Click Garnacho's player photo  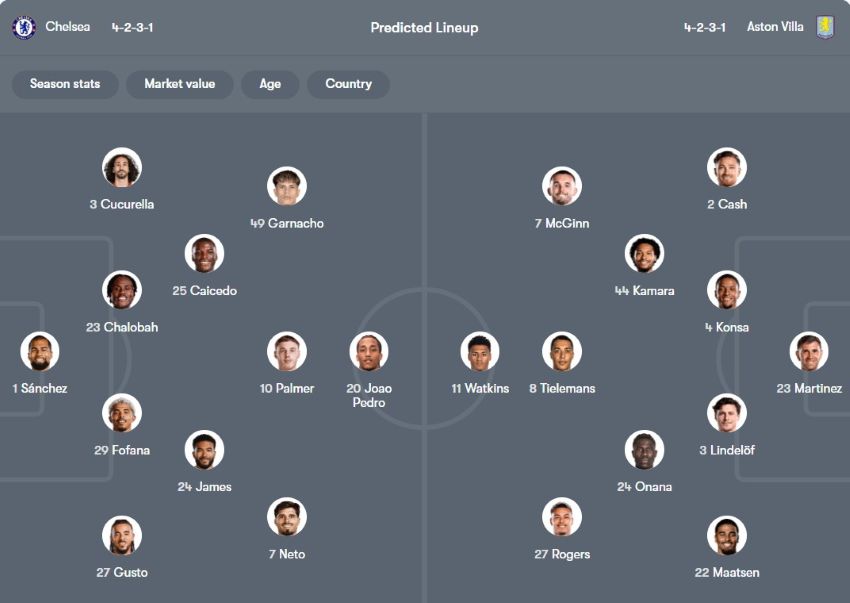click(287, 187)
